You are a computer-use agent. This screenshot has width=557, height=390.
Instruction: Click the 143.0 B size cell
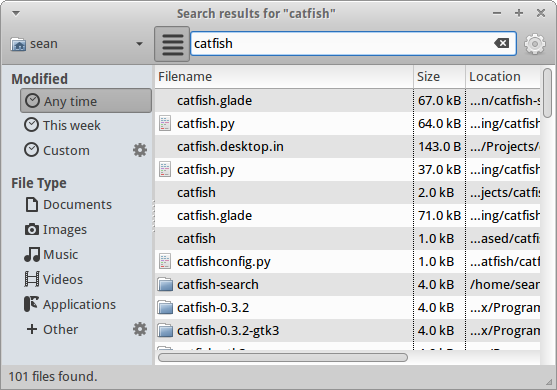click(439, 147)
